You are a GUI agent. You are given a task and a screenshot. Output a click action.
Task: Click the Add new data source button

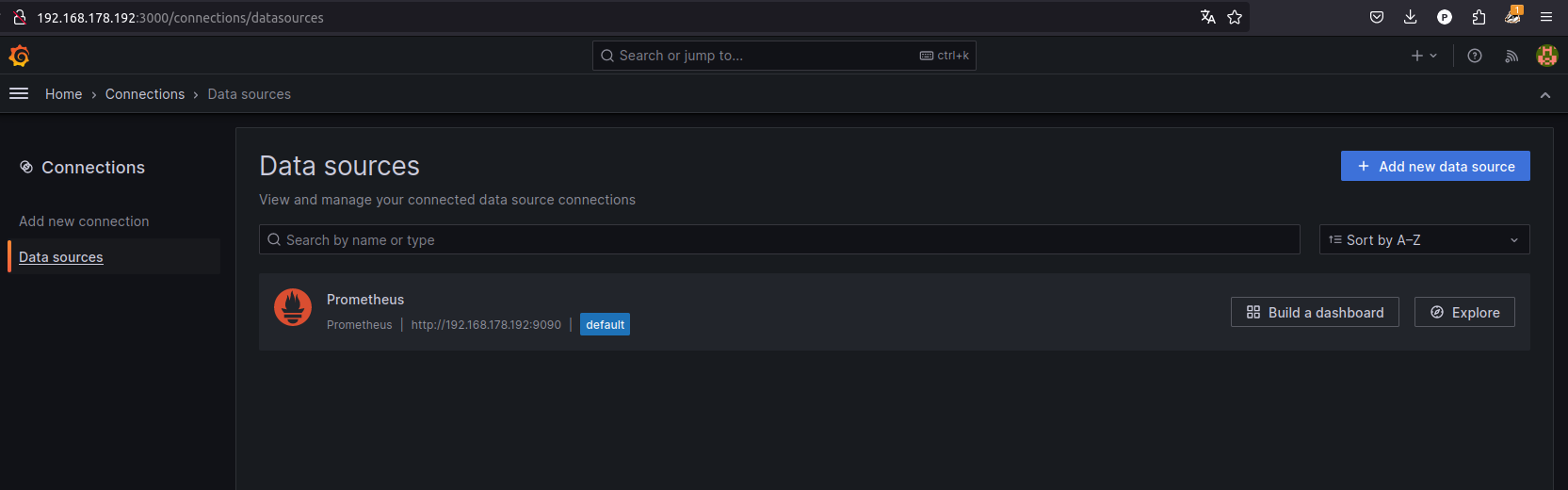click(1435, 167)
